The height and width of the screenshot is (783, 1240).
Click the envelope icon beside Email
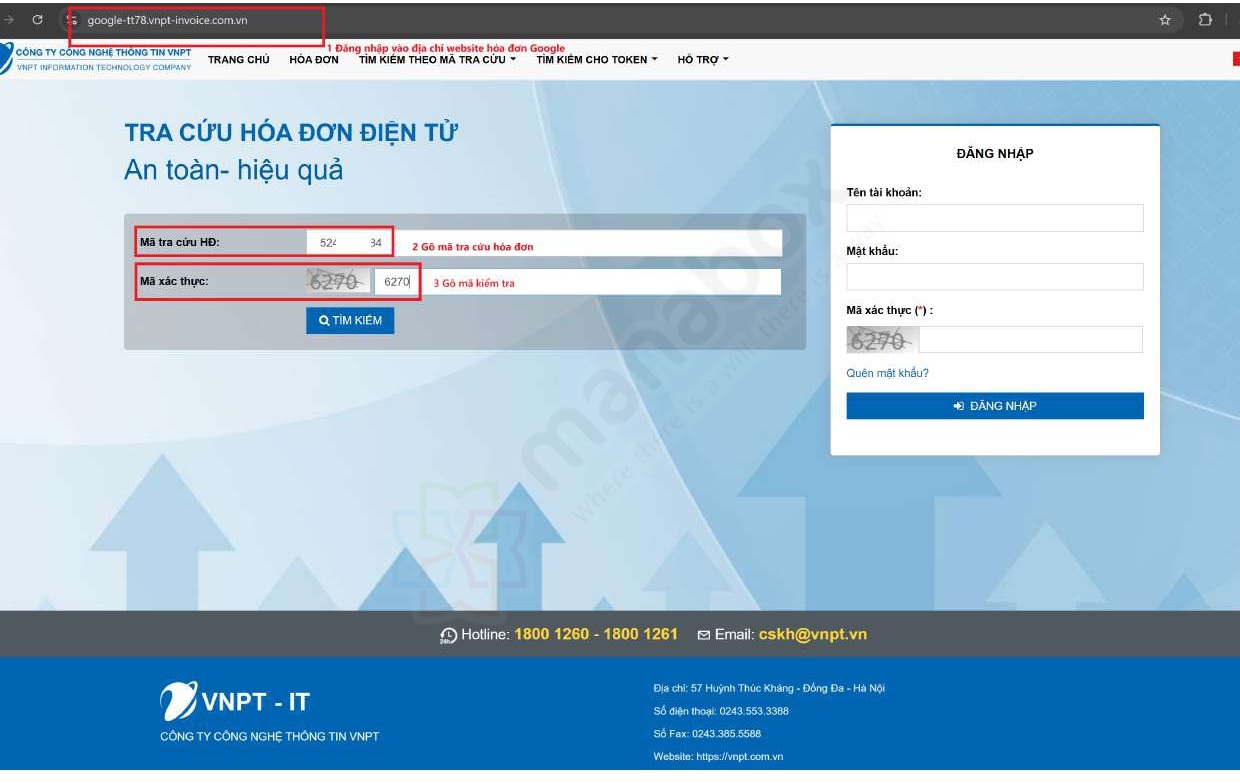click(x=704, y=635)
